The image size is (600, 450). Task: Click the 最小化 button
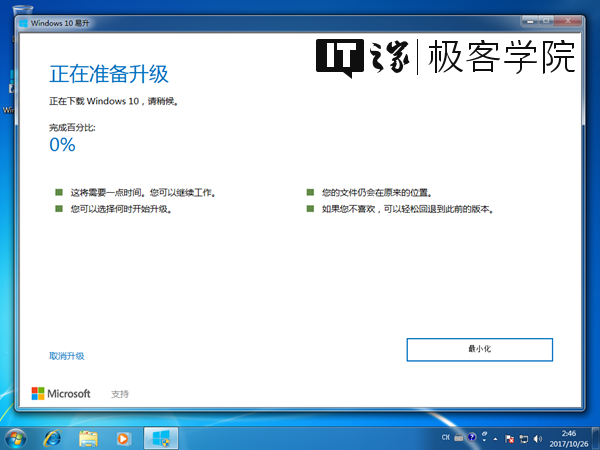[479, 349]
